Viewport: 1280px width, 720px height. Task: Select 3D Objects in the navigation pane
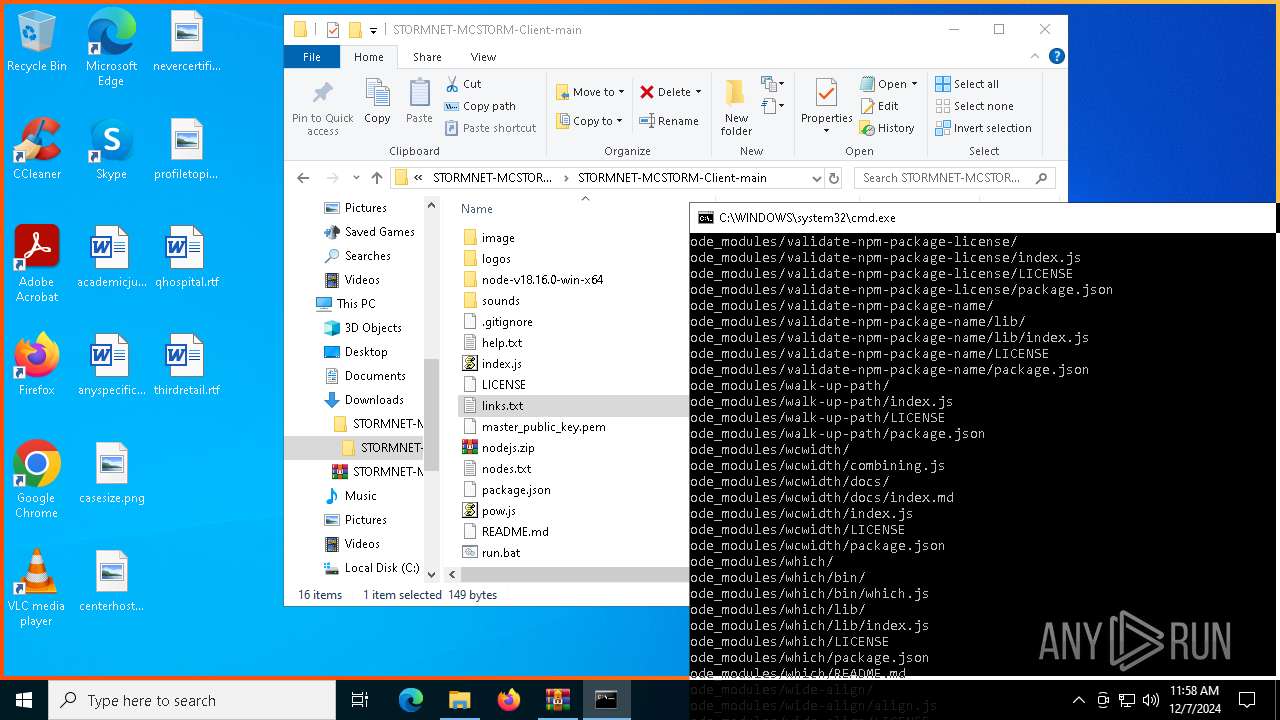[362, 328]
